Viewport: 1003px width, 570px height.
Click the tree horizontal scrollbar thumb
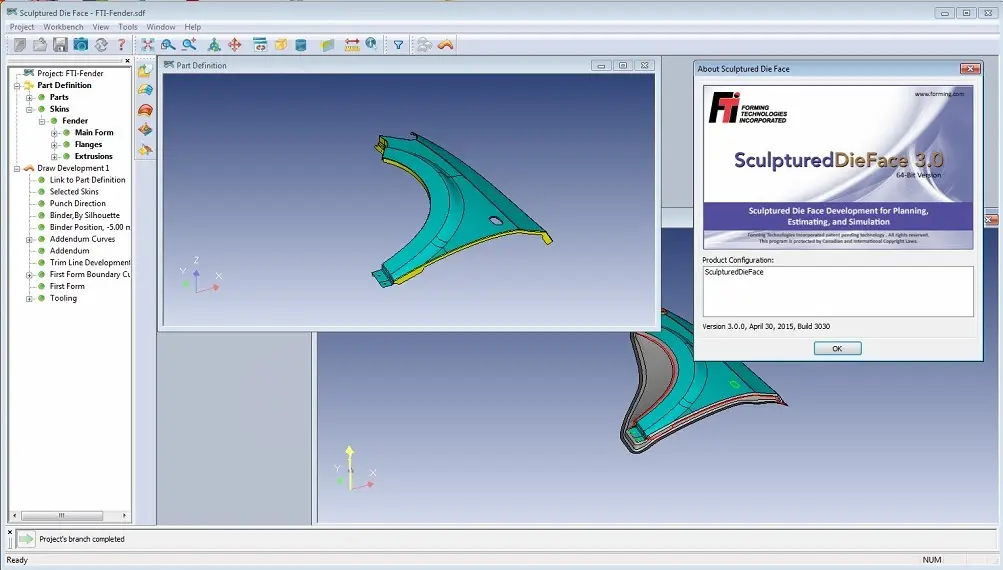point(61,515)
